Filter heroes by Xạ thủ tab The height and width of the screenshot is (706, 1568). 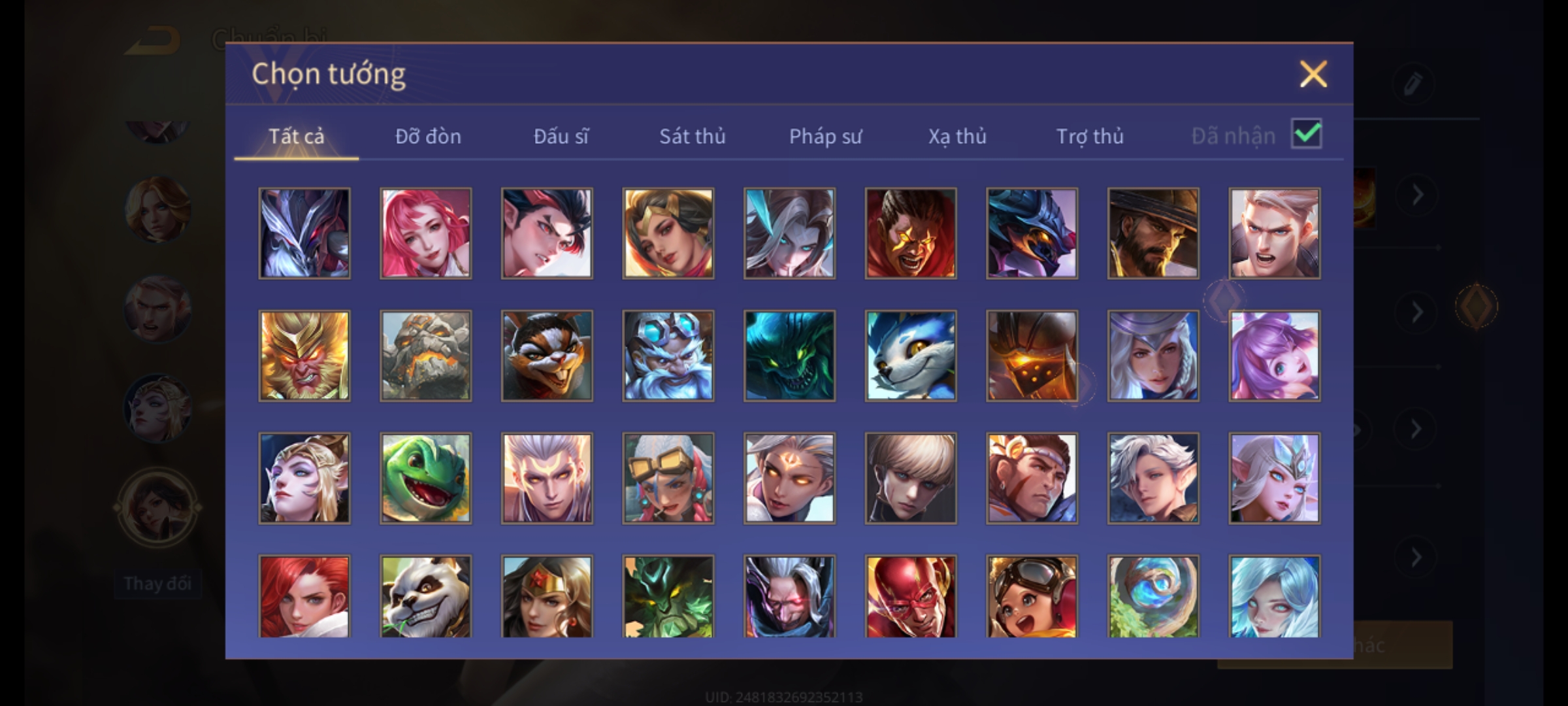958,136
